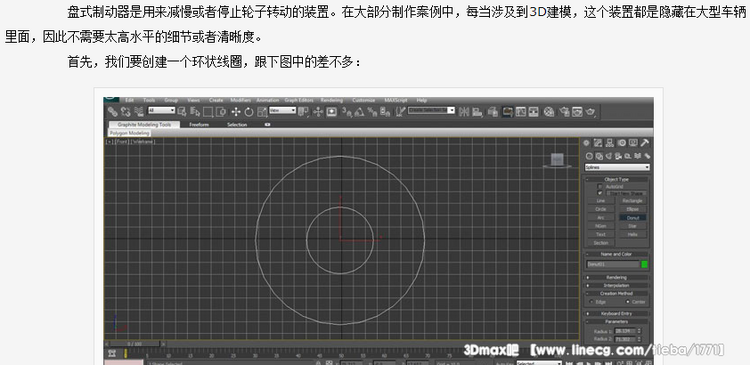Image resolution: width=750 pixels, height=365 pixels.
Task: Select the Cameras category icon
Action: (x=618, y=156)
